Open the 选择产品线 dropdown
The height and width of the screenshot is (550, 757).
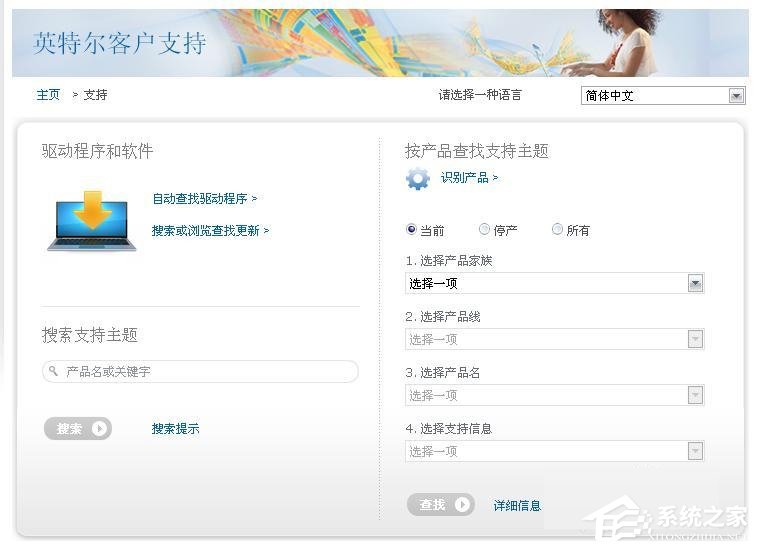(x=554, y=339)
